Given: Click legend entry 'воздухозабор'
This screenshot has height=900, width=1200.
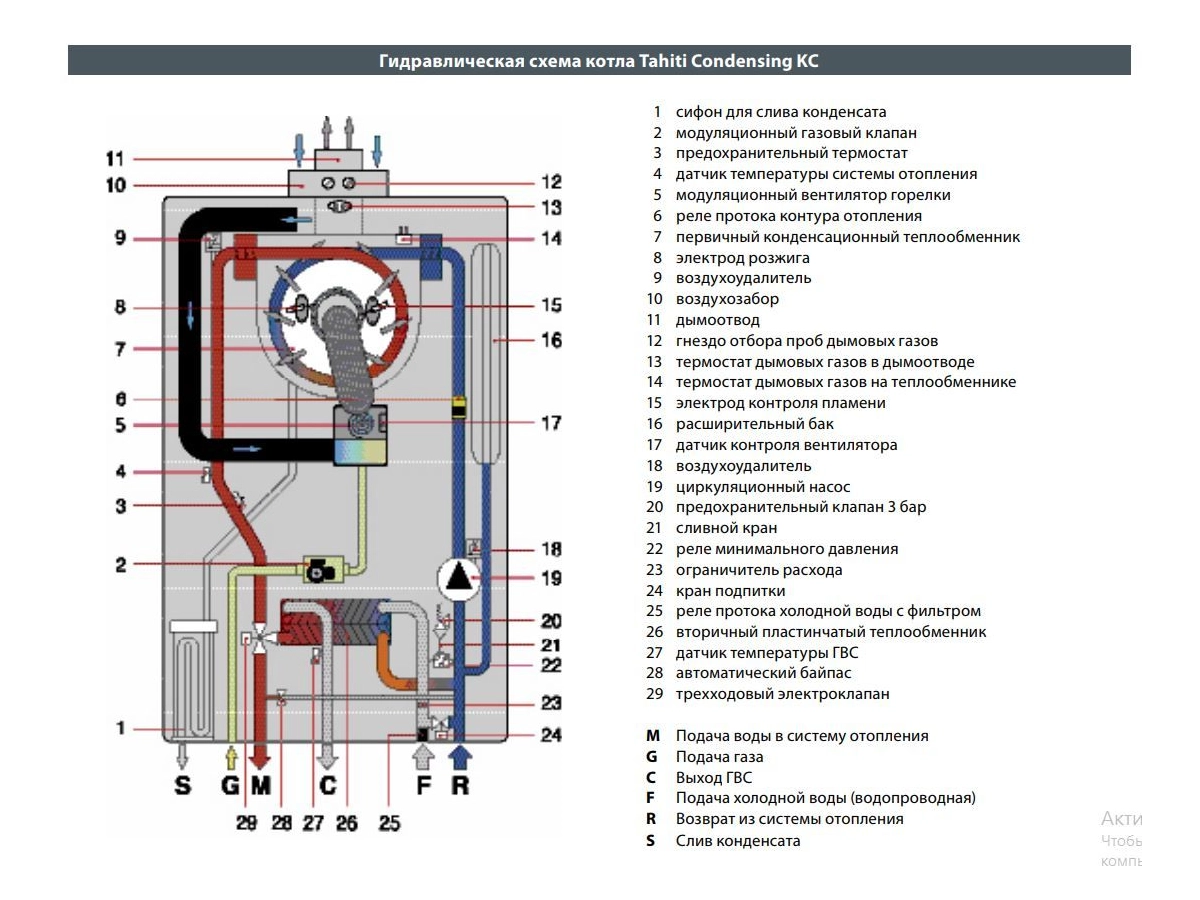Looking at the screenshot, I should [727, 299].
